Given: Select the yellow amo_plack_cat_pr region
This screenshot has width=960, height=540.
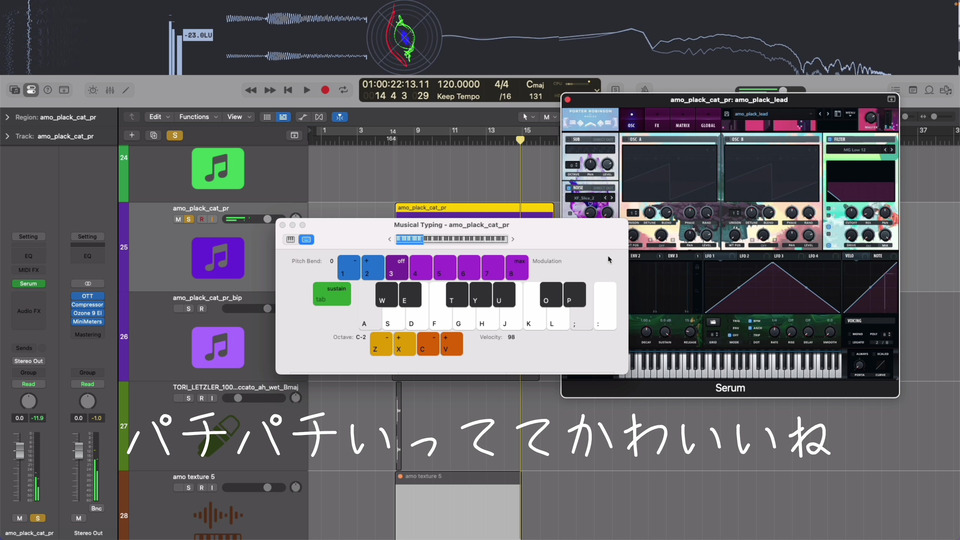Looking at the screenshot, I should tap(474, 208).
